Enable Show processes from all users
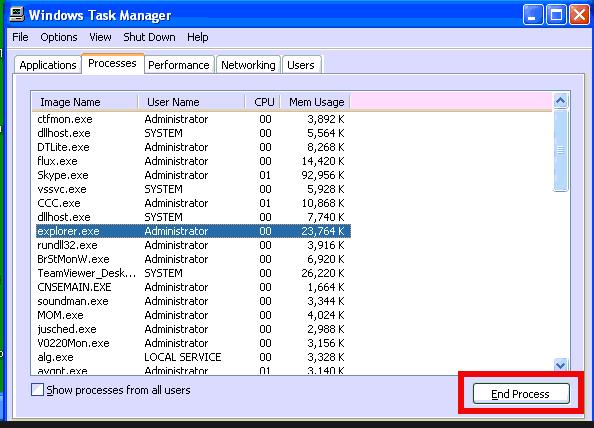Screen dimensions: 594x428 [x=37, y=389]
